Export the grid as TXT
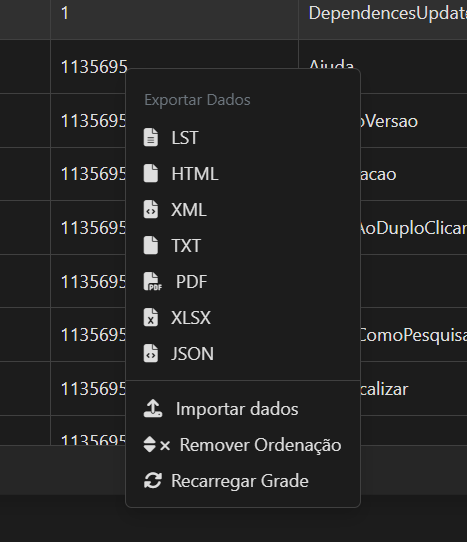Viewport: 467px width, 542px height. (x=243, y=245)
